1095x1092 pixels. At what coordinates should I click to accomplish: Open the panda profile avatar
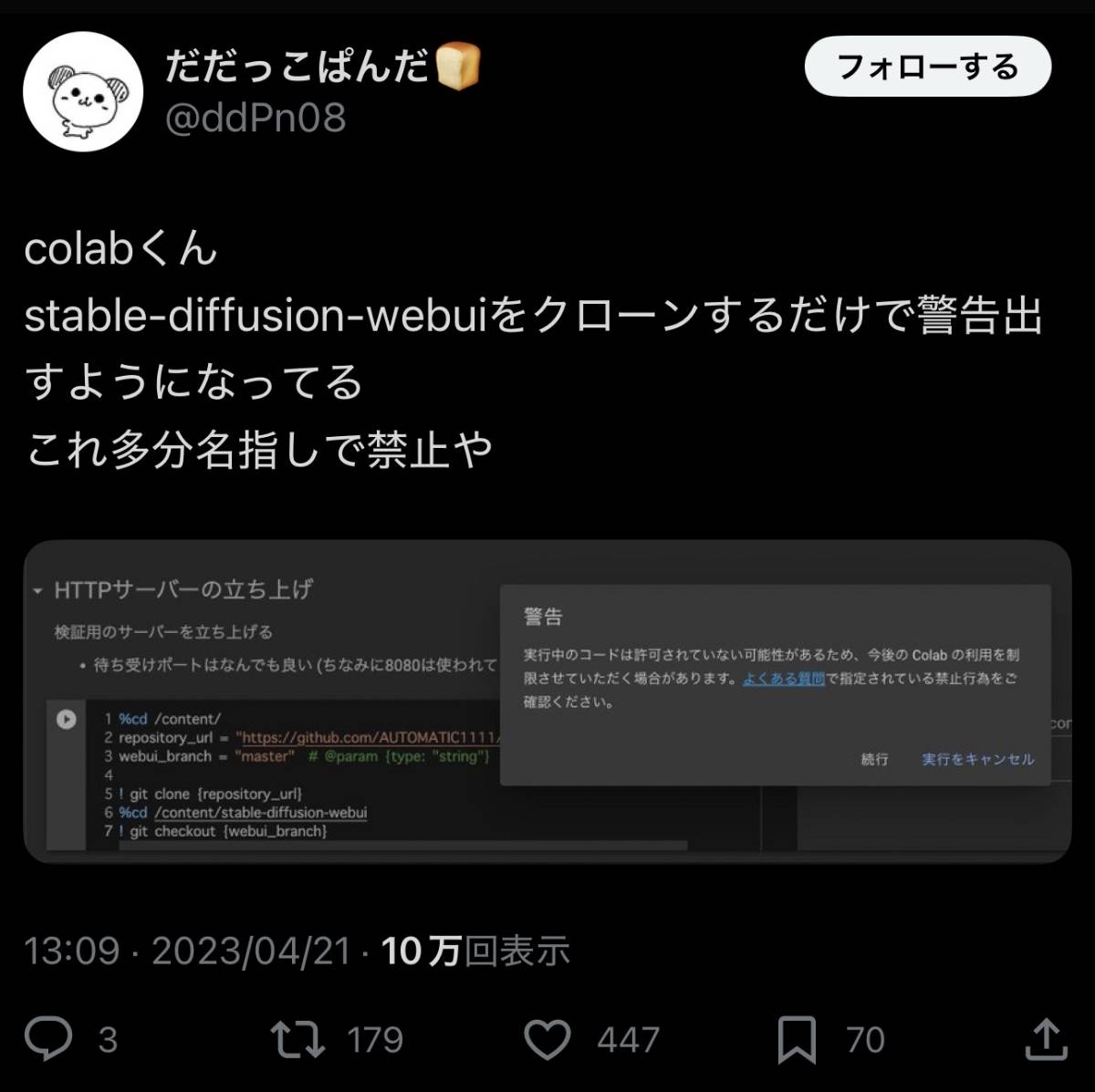coord(83,91)
